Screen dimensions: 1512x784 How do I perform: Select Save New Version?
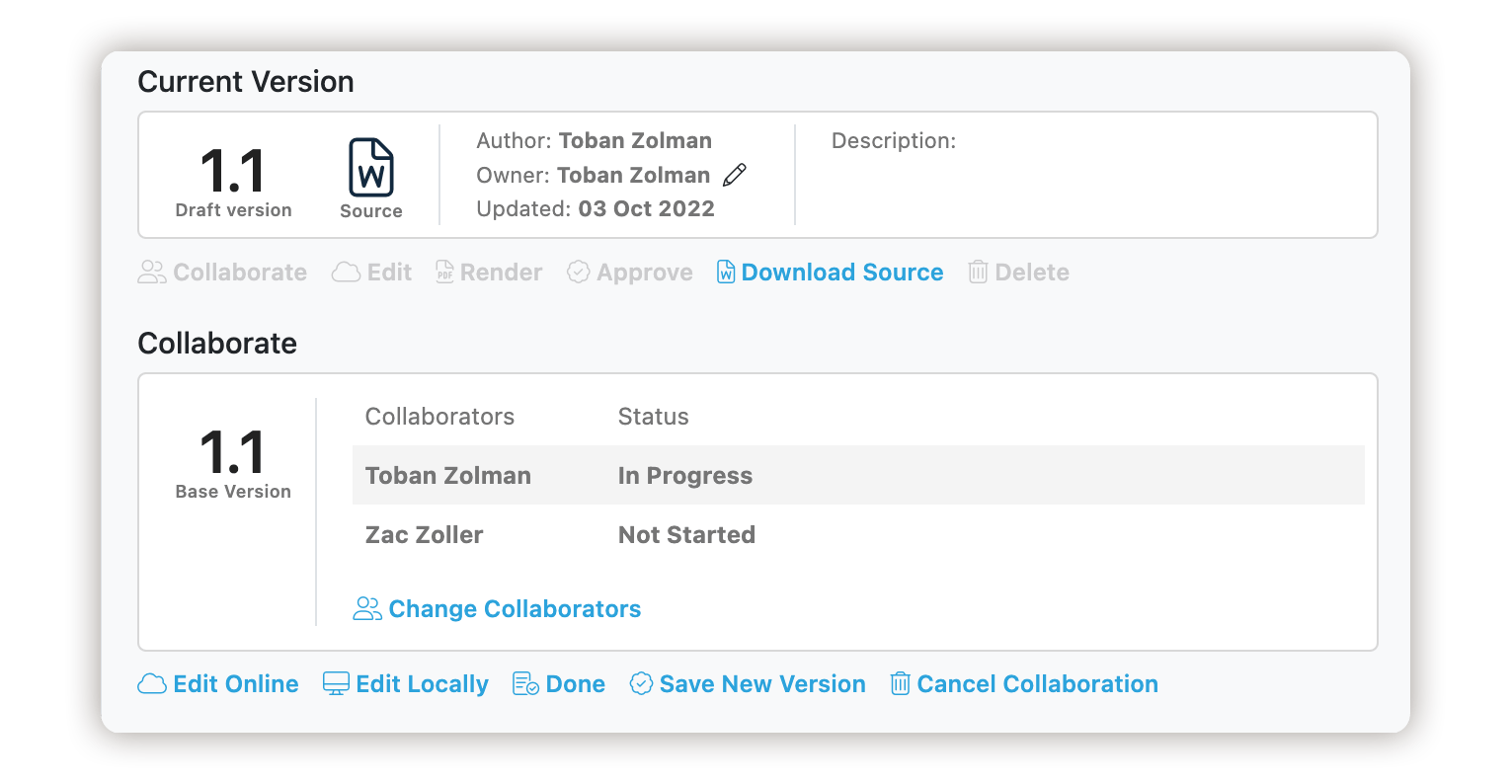click(x=762, y=684)
